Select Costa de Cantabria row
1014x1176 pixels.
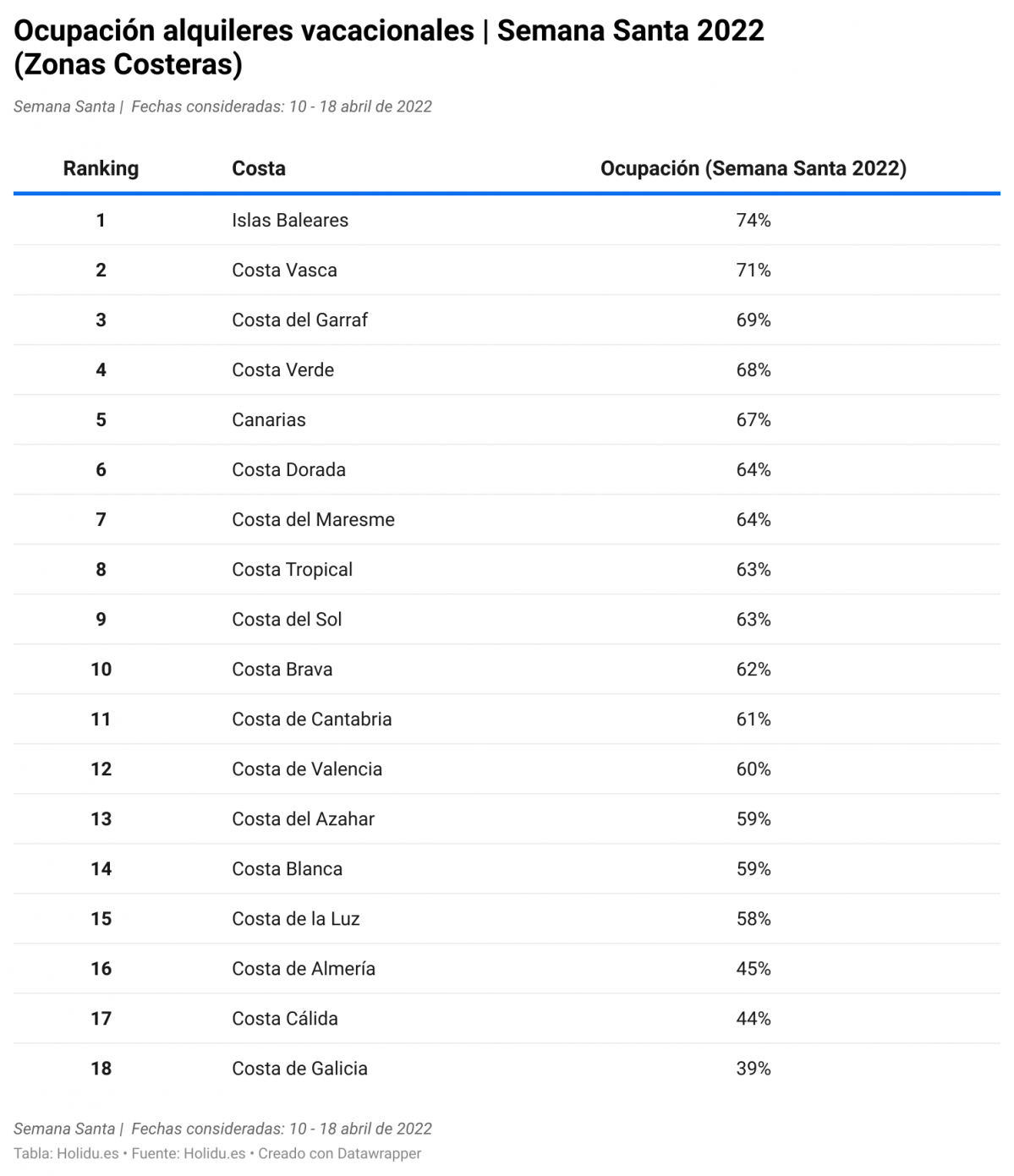[x=507, y=719]
